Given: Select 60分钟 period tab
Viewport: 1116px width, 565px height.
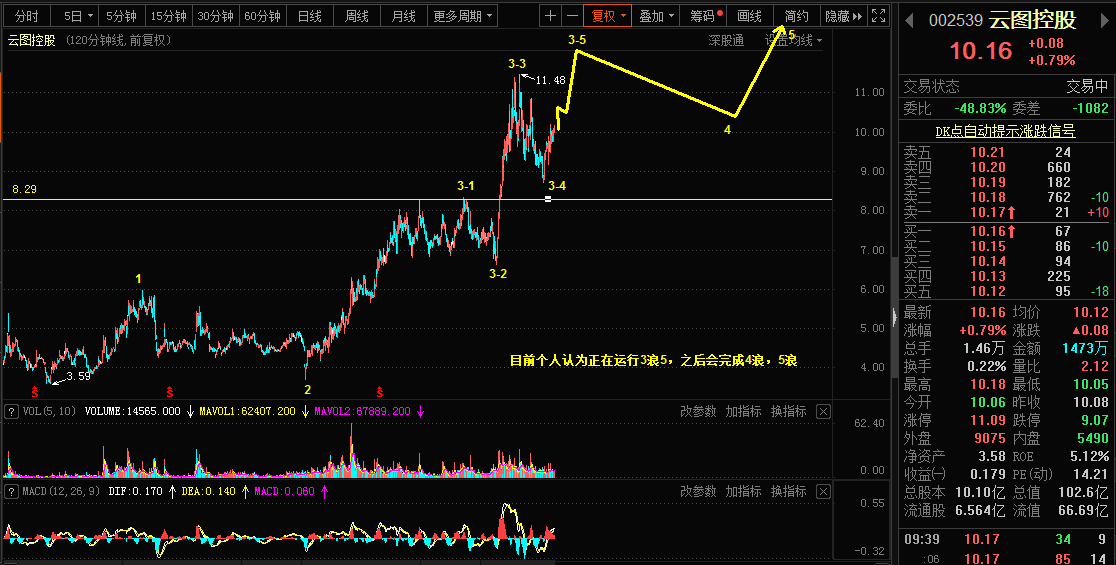Looking at the screenshot, I should [x=263, y=16].
